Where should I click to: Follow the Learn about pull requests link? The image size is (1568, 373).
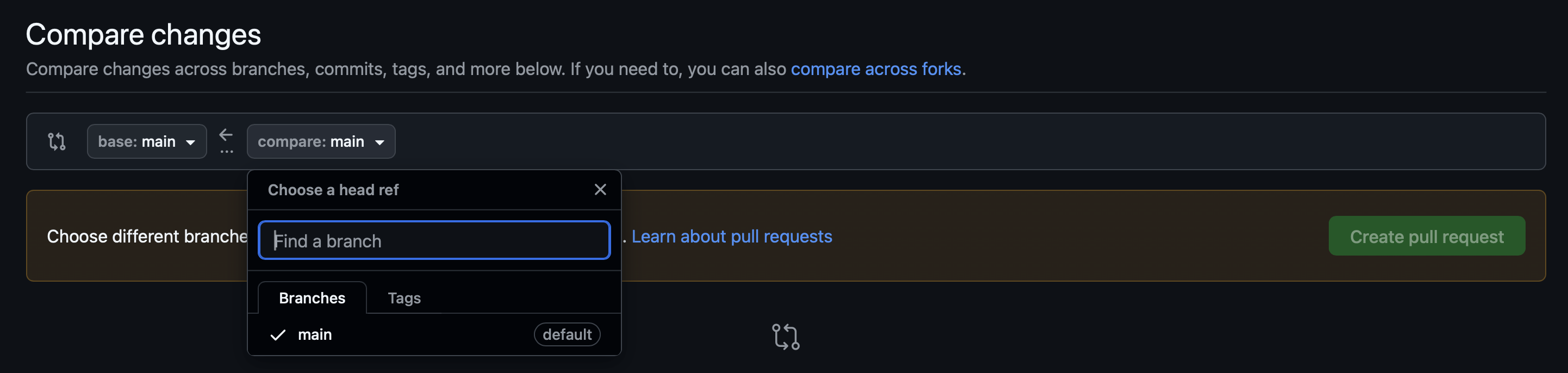(x=731, y=236)
